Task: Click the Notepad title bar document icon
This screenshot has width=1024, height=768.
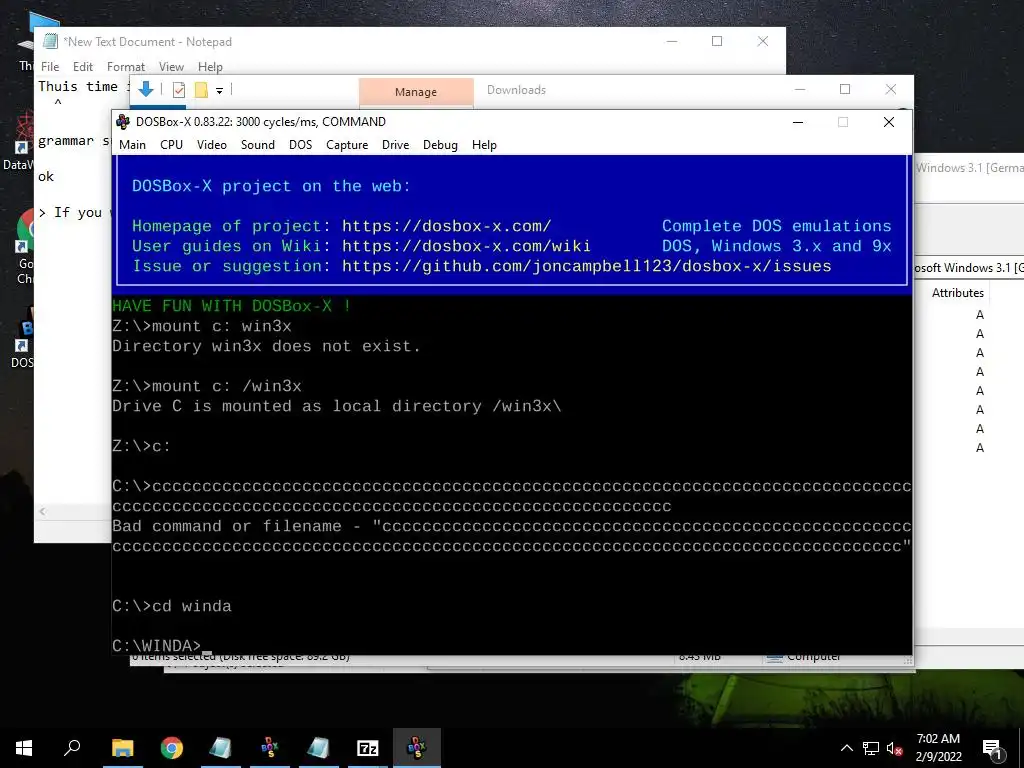Action: (50, 41)
